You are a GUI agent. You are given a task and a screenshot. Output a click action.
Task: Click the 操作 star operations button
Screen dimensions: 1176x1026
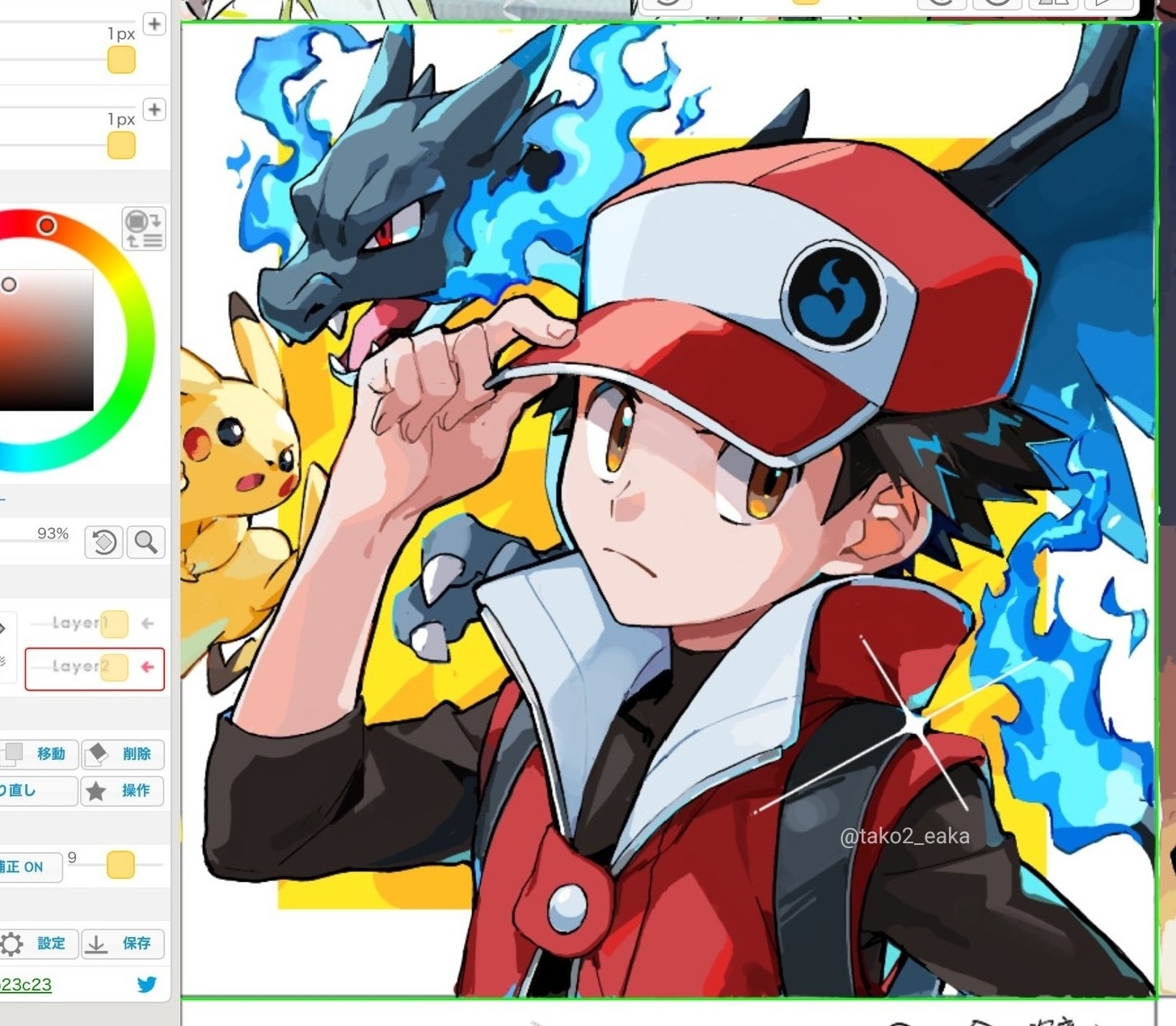[123, 791]
